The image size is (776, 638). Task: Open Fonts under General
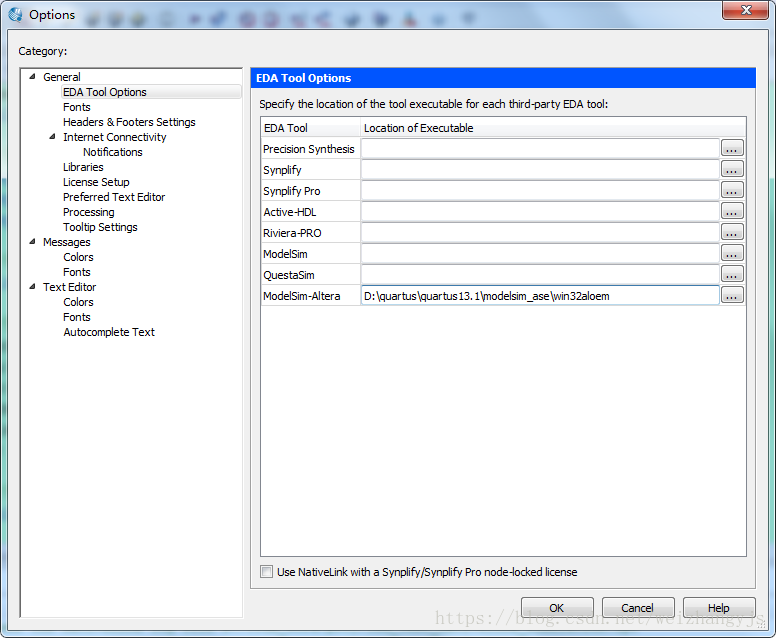coord(77,107)
